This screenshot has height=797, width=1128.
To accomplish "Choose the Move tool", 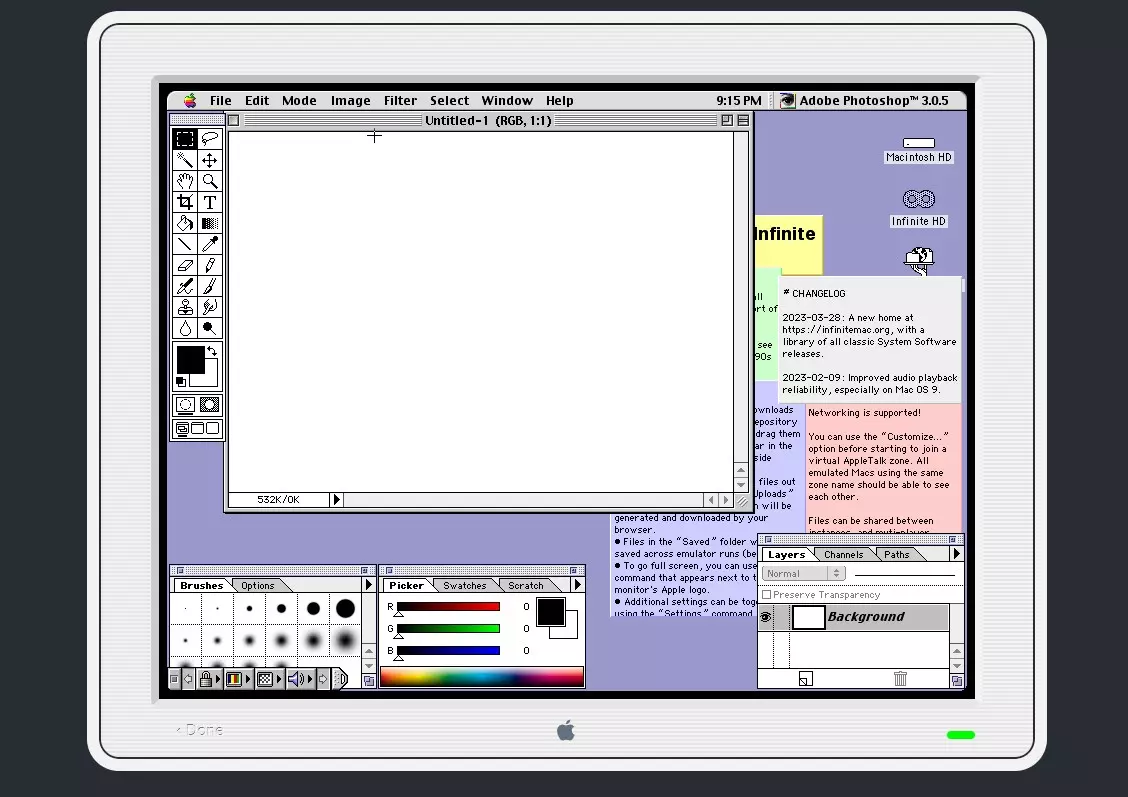I will [x=209, y=160].
